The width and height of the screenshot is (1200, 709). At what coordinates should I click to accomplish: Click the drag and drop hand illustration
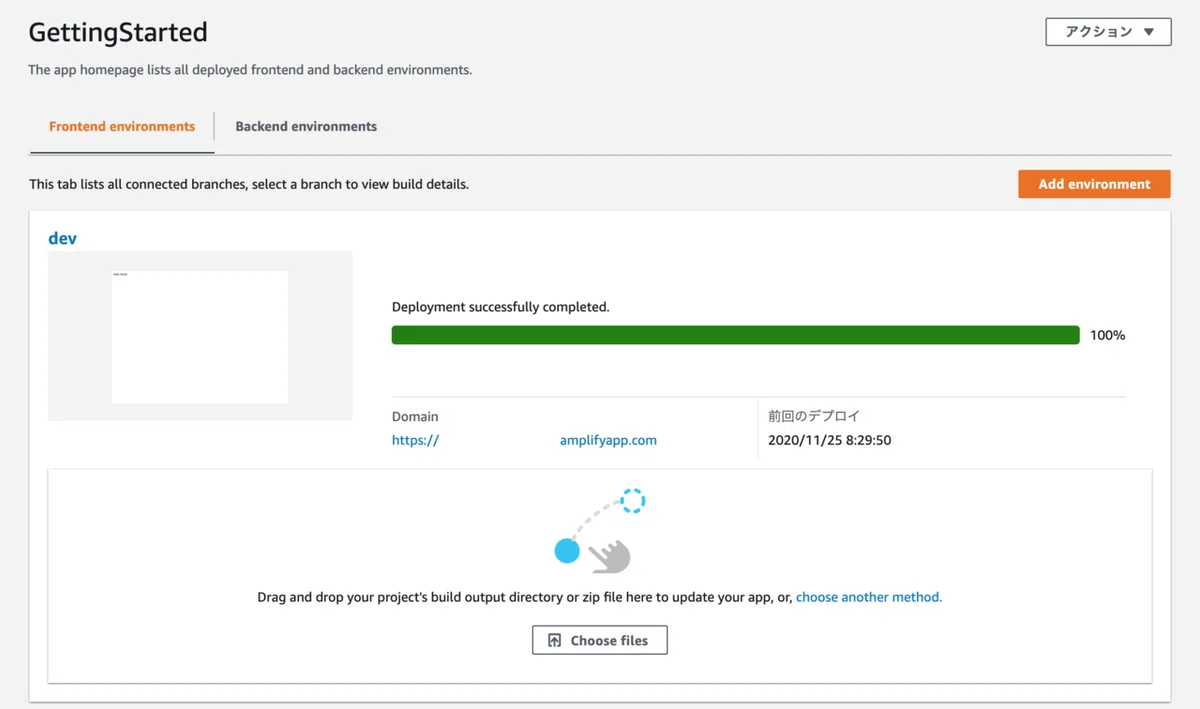pyautogui.click(x=599, y=531)
